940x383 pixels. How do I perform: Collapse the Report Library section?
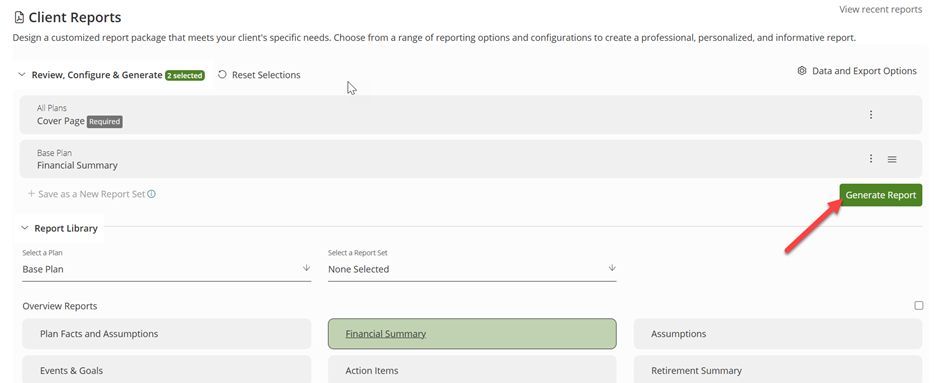tap(25, 228)
